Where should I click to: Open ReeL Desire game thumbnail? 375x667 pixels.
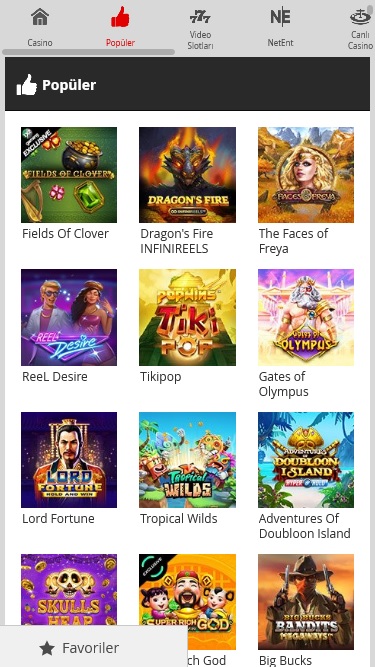click(69, 317)
